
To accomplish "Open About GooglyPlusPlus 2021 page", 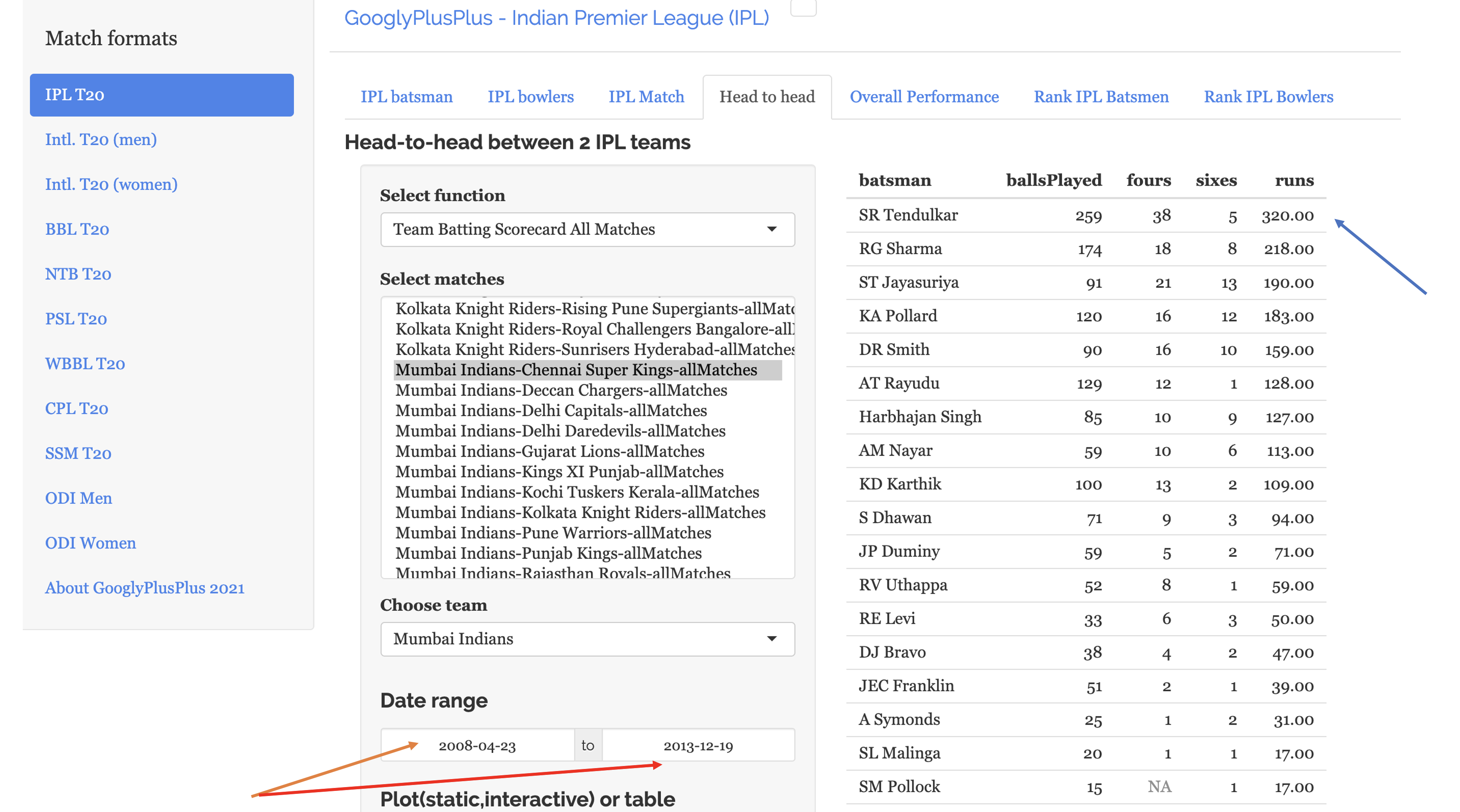I will [x=144, y=587].
